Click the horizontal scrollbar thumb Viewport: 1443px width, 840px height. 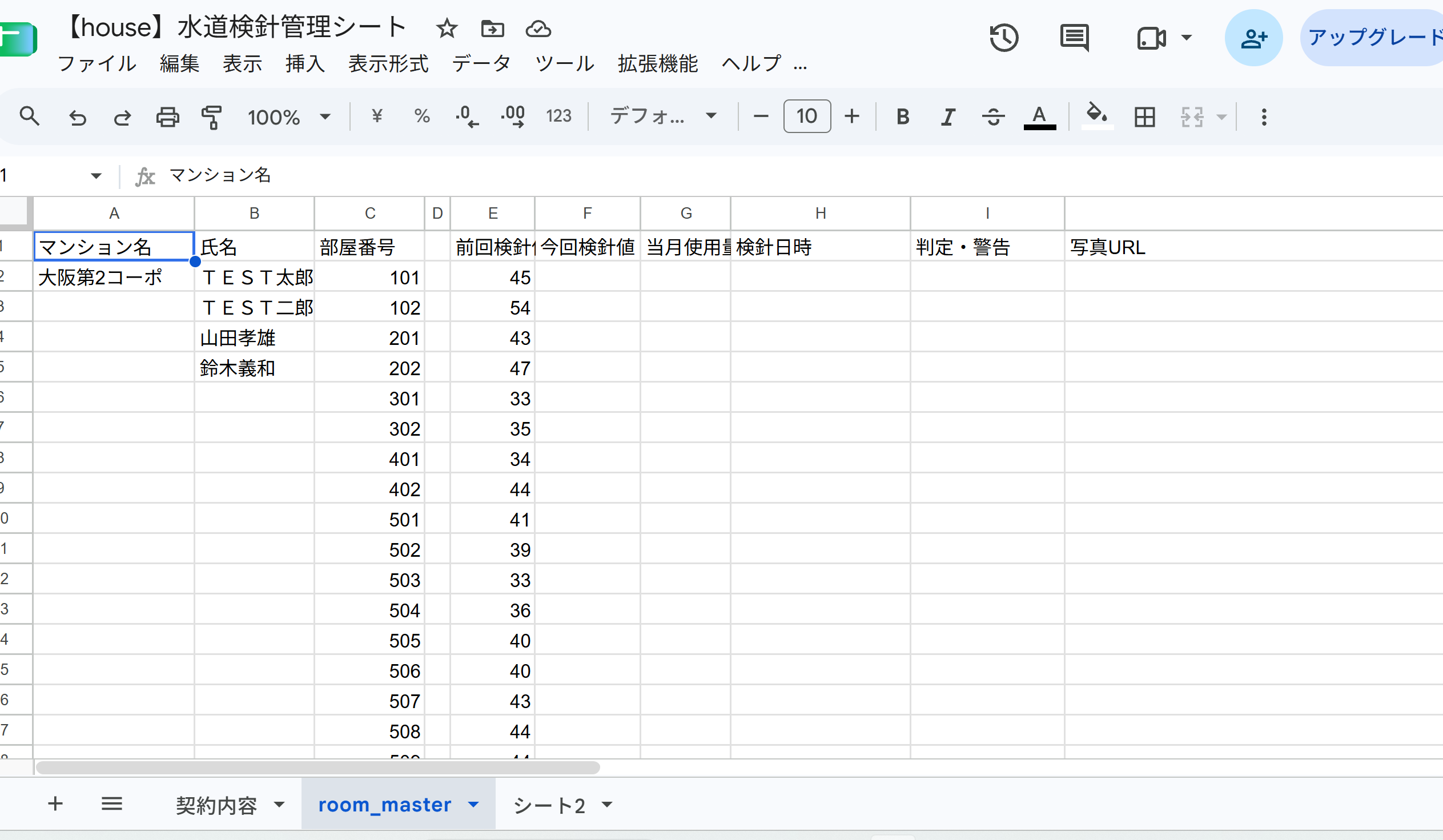pos(318,767)
